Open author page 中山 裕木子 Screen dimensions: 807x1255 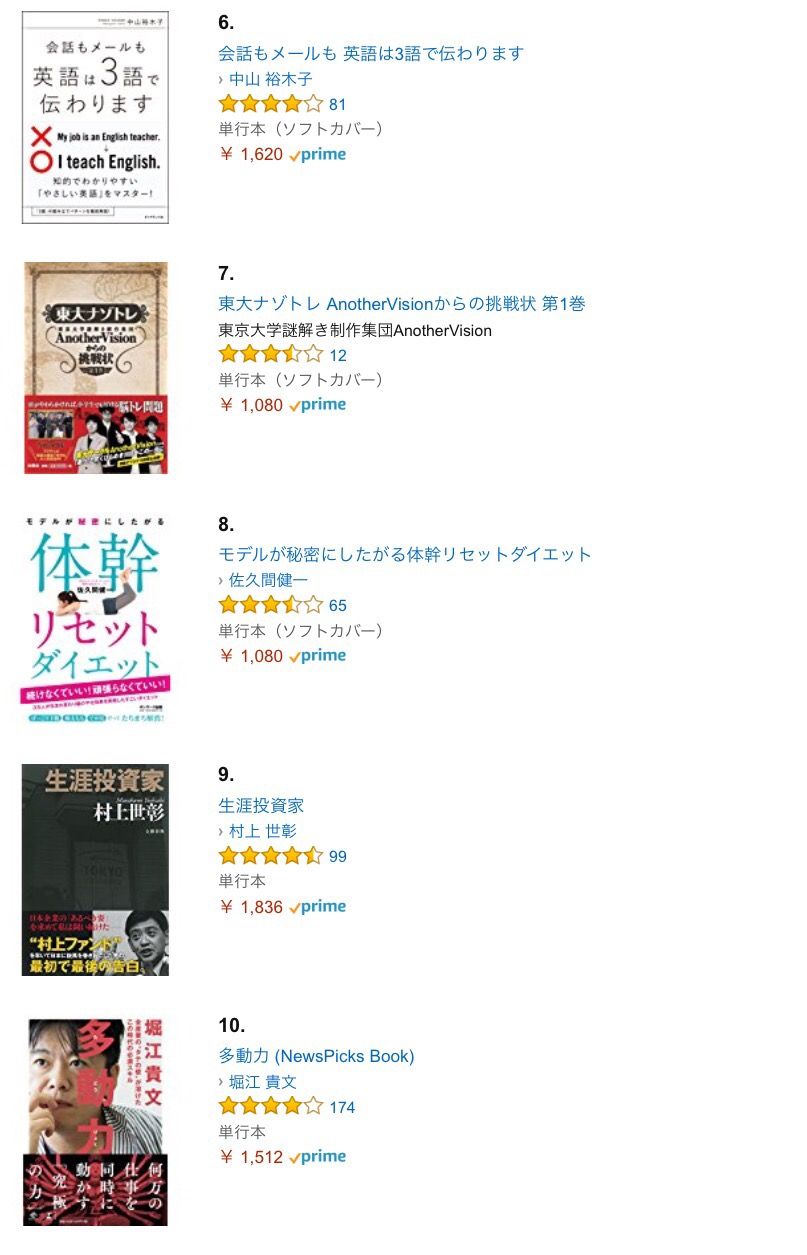(271, 79)
